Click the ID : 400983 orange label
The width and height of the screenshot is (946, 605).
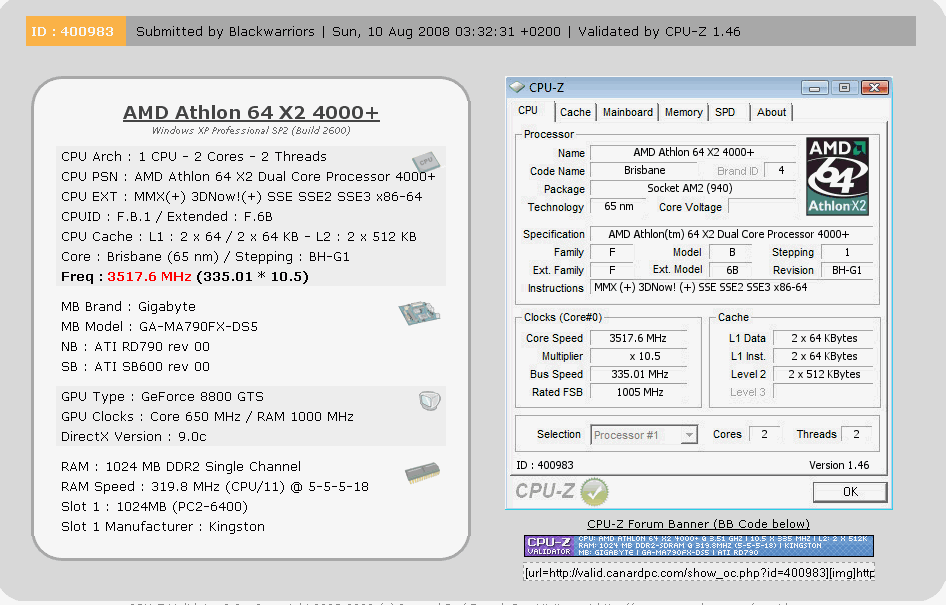76,31
